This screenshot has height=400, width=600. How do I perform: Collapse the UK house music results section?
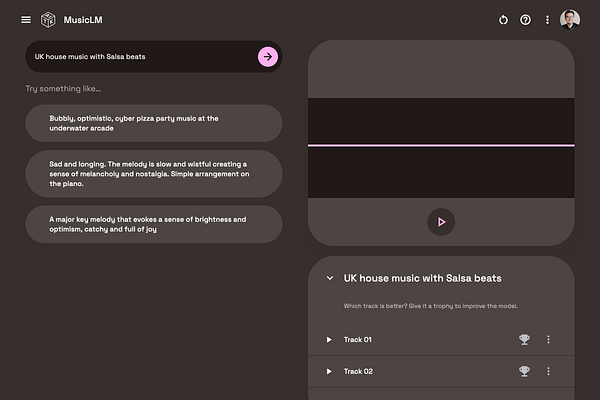pos(330,278)
